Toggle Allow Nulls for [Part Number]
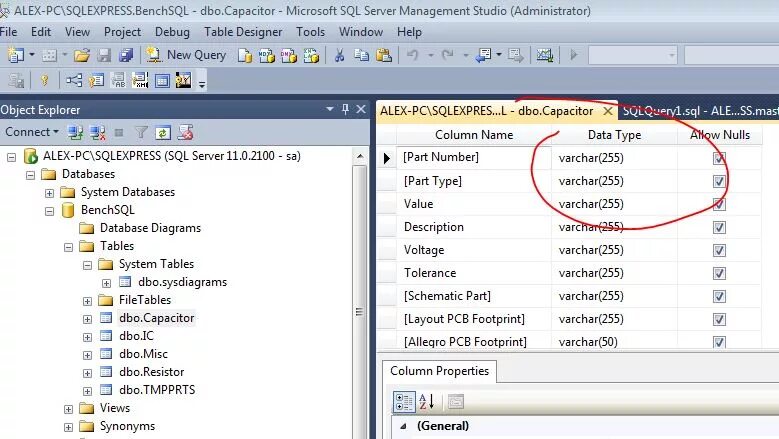Viewport: 779px width, 439px height. (719, 158)
